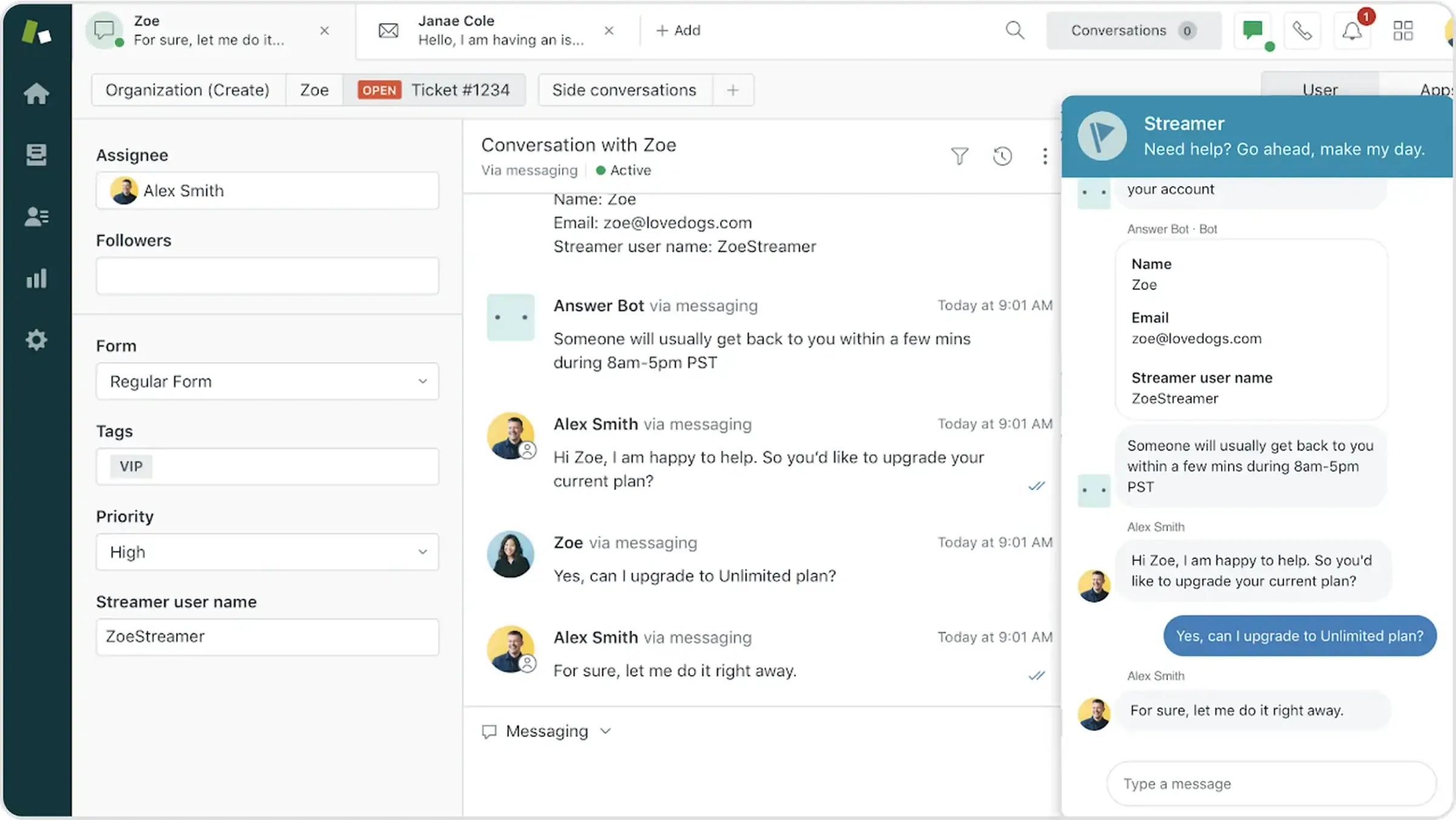The image size is (1456, 820).
Task: Expand the Form dropdown showing Regular Form
Action: pos(267,381)
